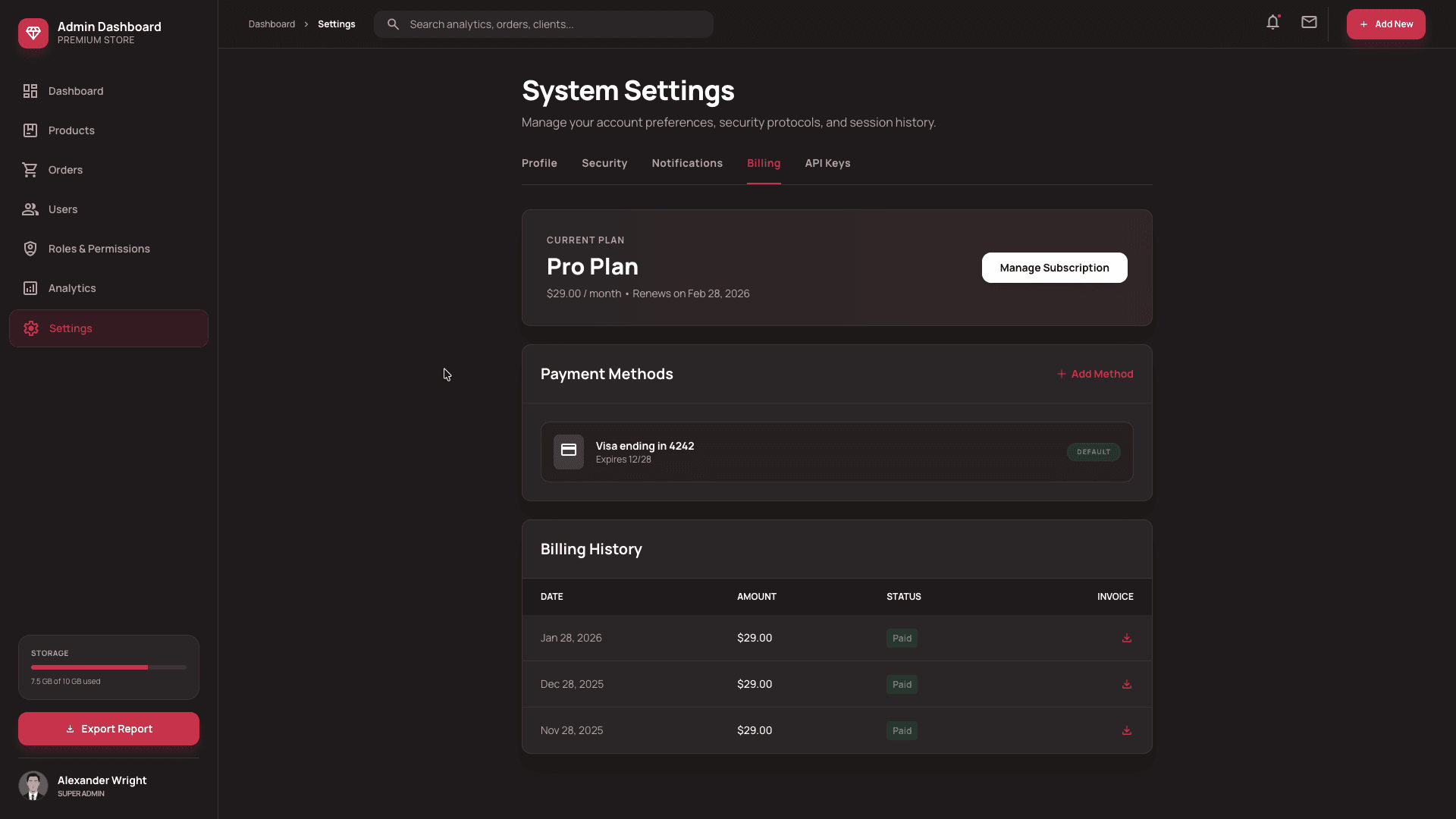1456x819 pixels.
Task: Click Add Method in Payment Methods
Action: [1095, 373]
